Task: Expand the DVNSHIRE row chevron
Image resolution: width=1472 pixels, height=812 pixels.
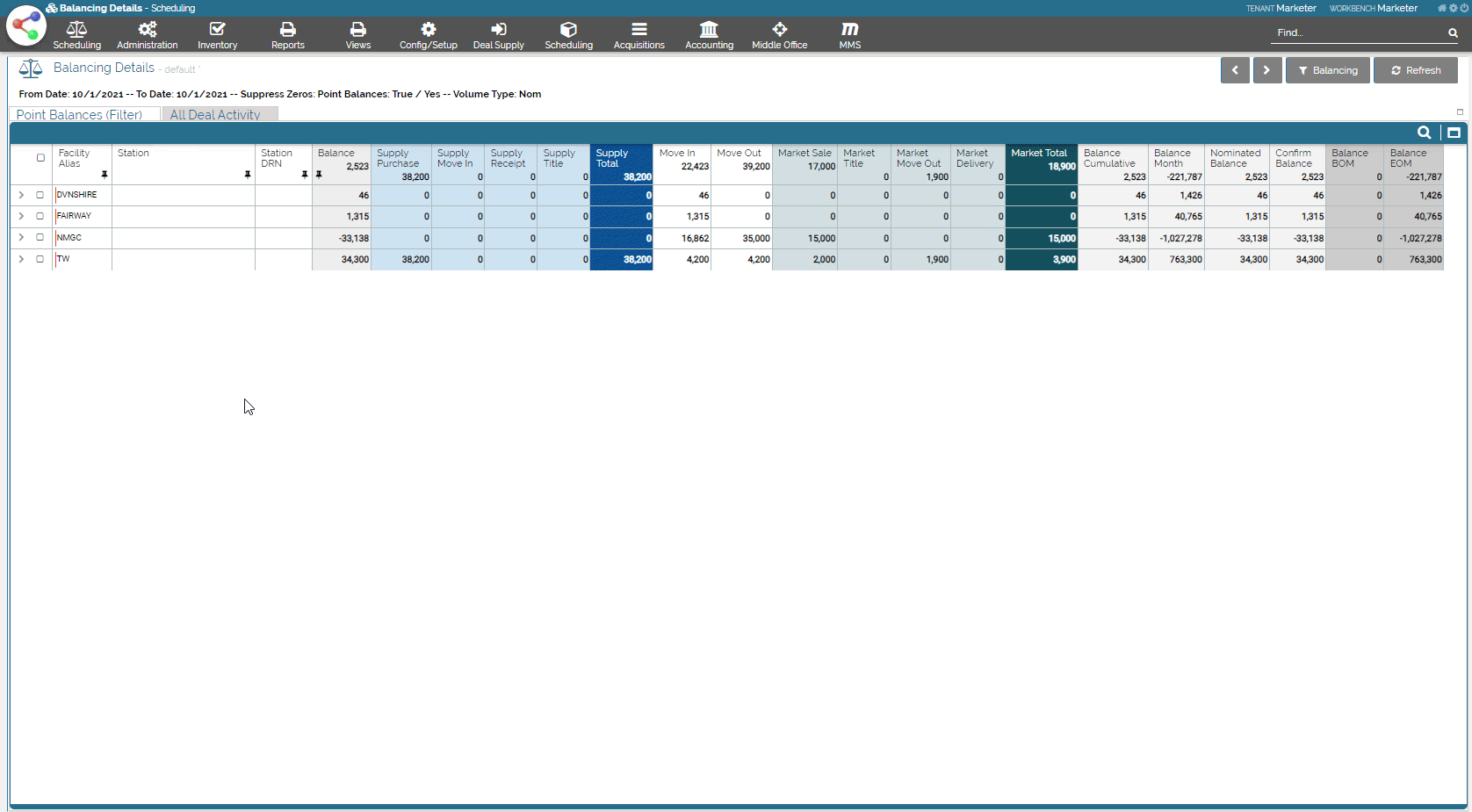Action: coord(21,195)
